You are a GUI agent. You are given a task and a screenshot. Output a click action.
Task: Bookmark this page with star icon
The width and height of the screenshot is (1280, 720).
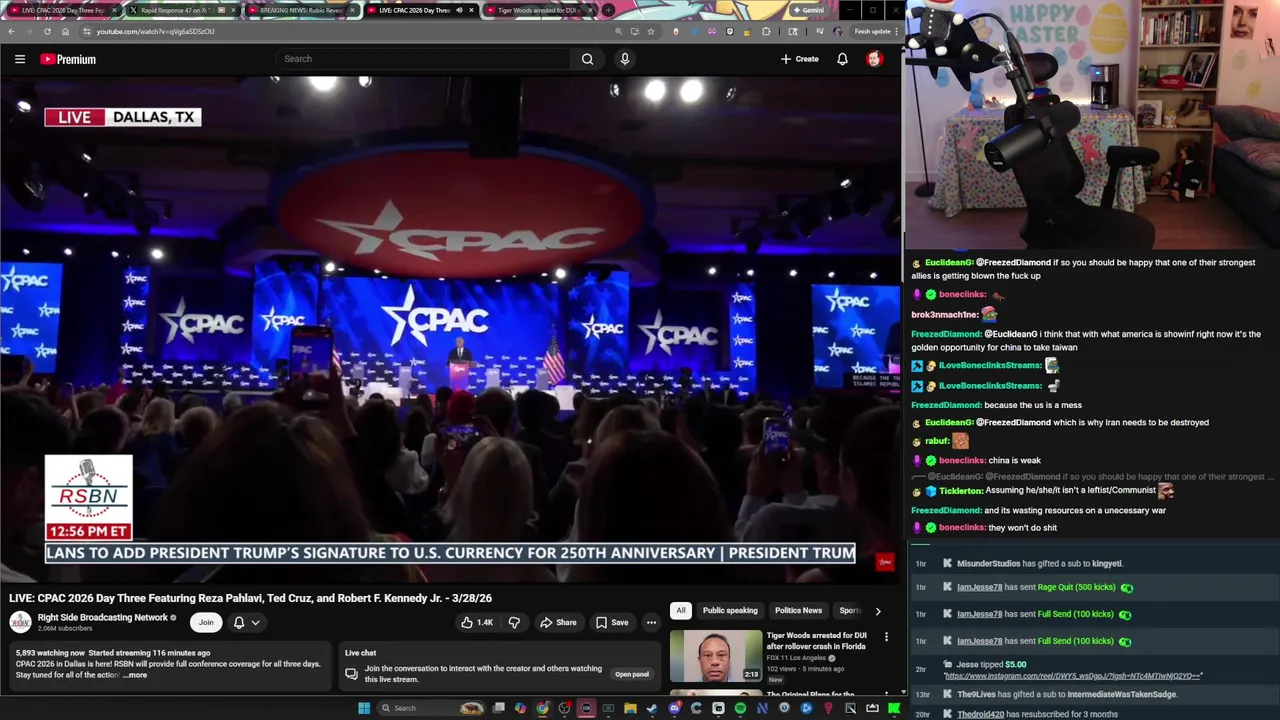pyautogui.click(x=650, y=31)
